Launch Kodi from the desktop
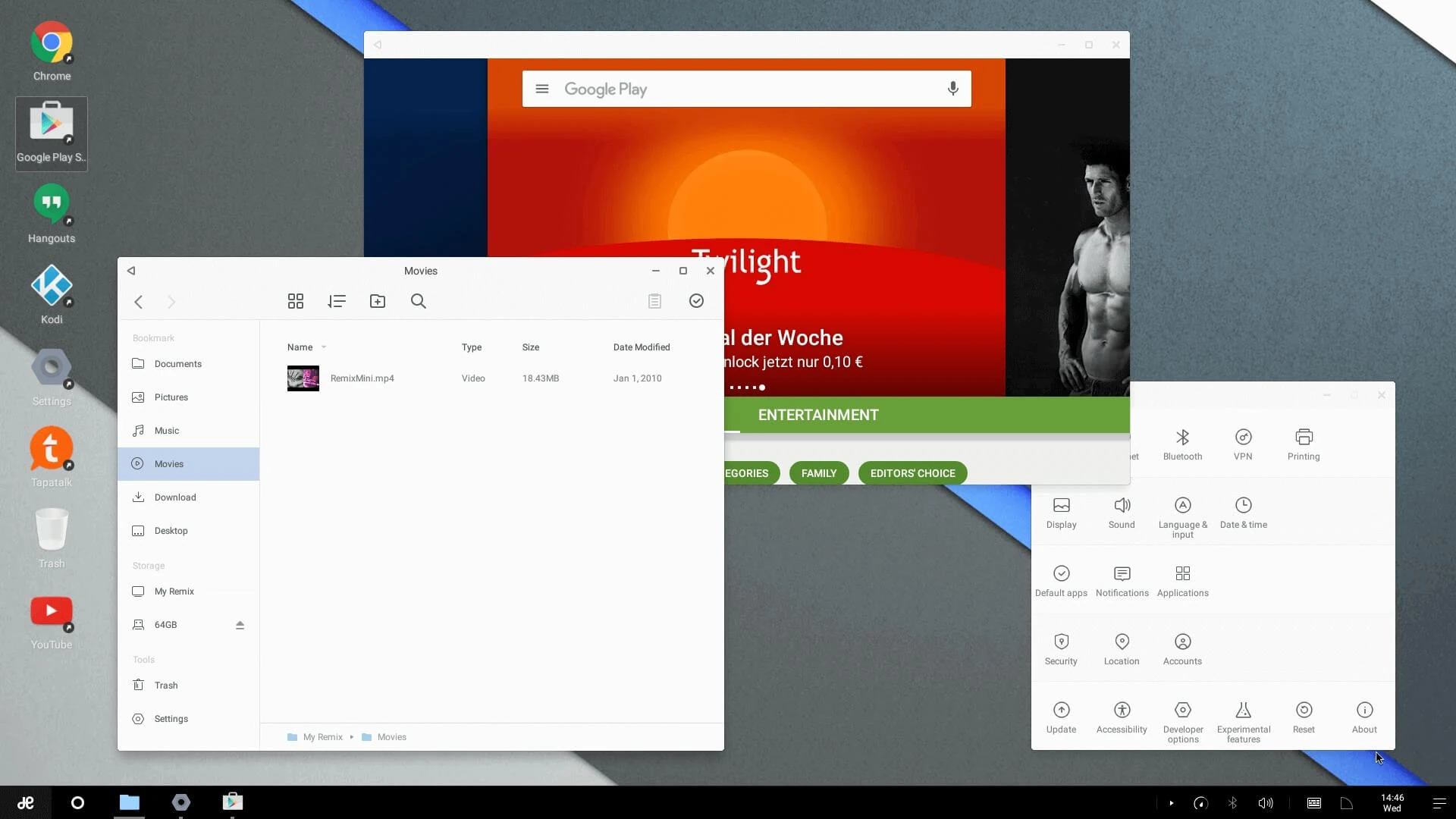 (x=52, y=295)
